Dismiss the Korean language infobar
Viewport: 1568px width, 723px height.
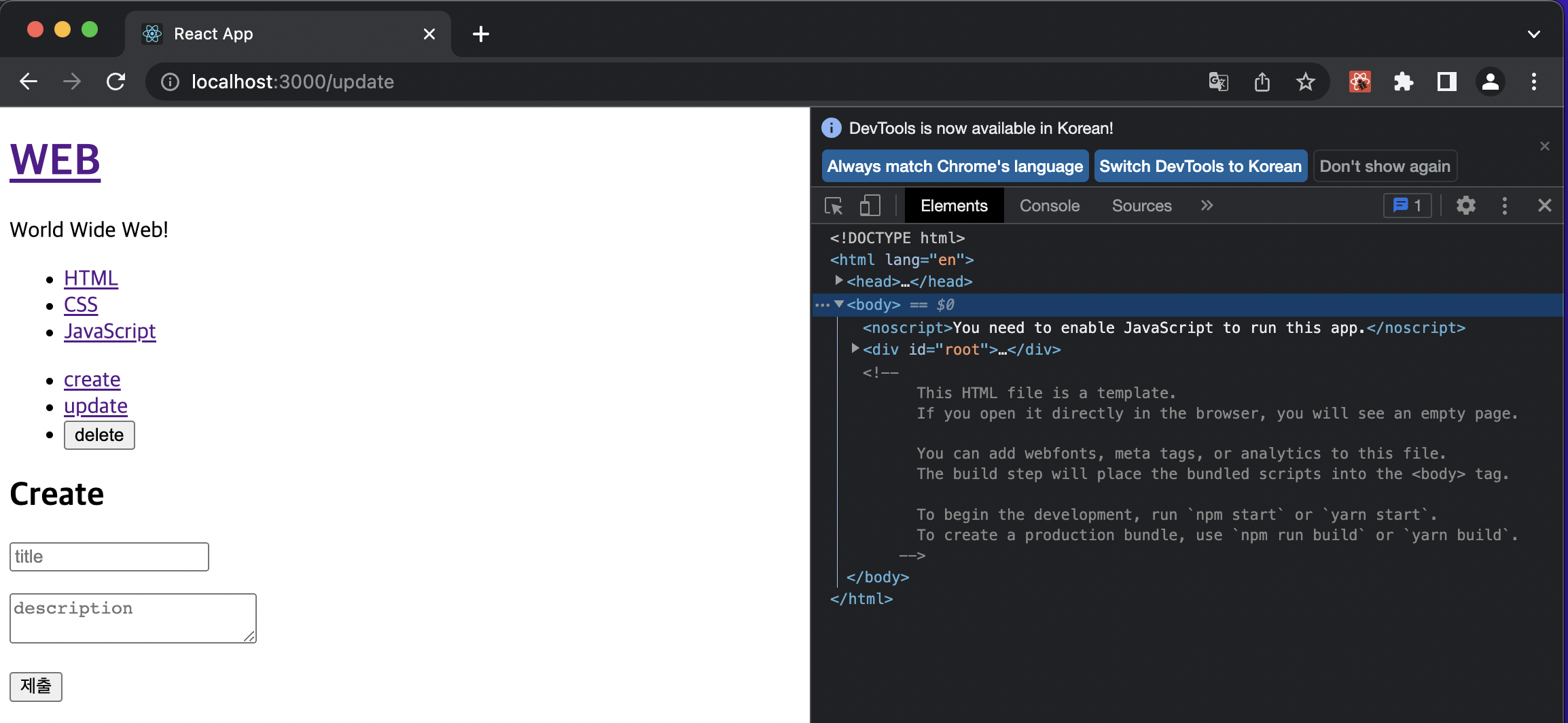coord(1545,146)
